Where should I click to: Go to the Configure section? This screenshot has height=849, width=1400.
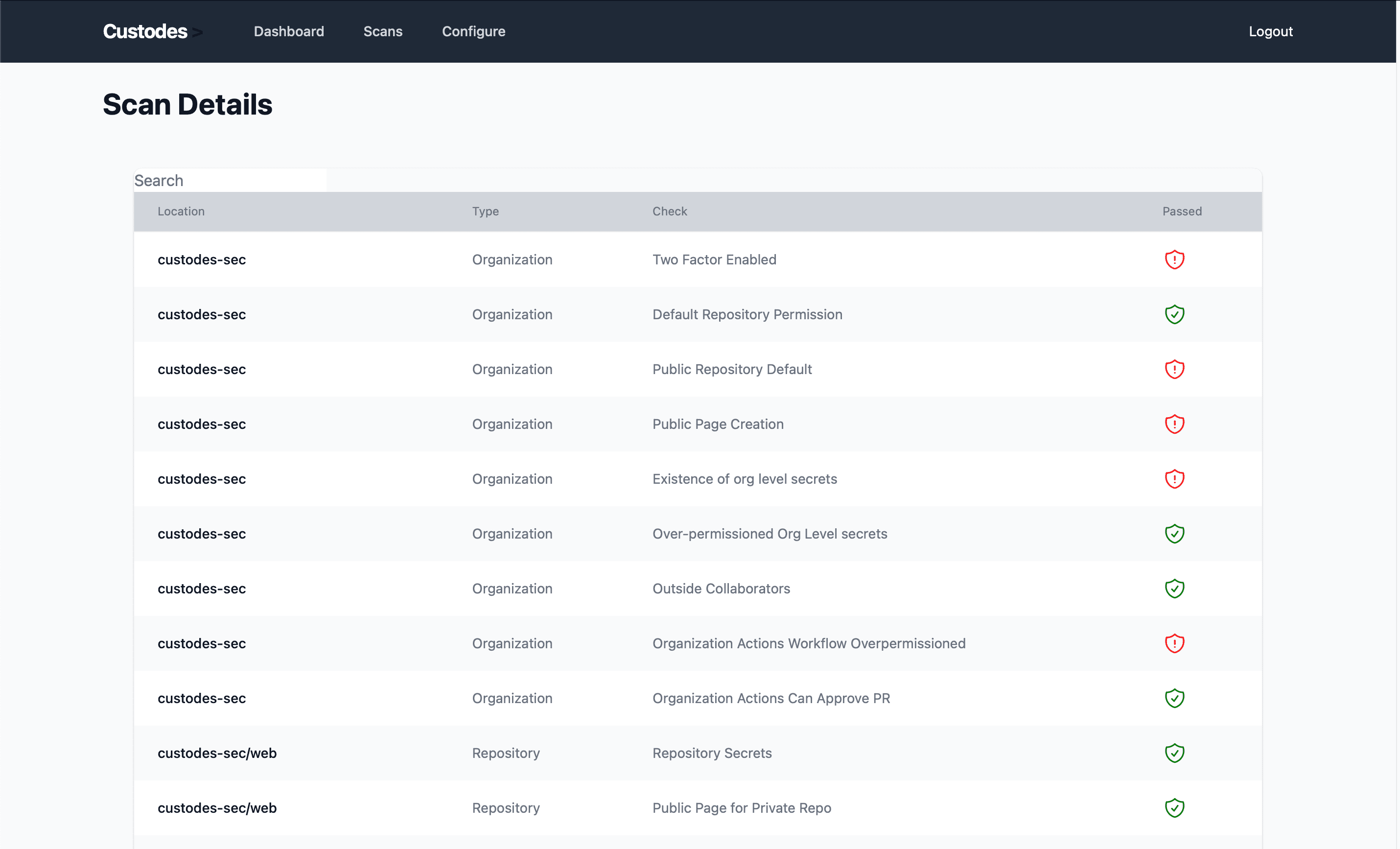[x=473, y=31]
